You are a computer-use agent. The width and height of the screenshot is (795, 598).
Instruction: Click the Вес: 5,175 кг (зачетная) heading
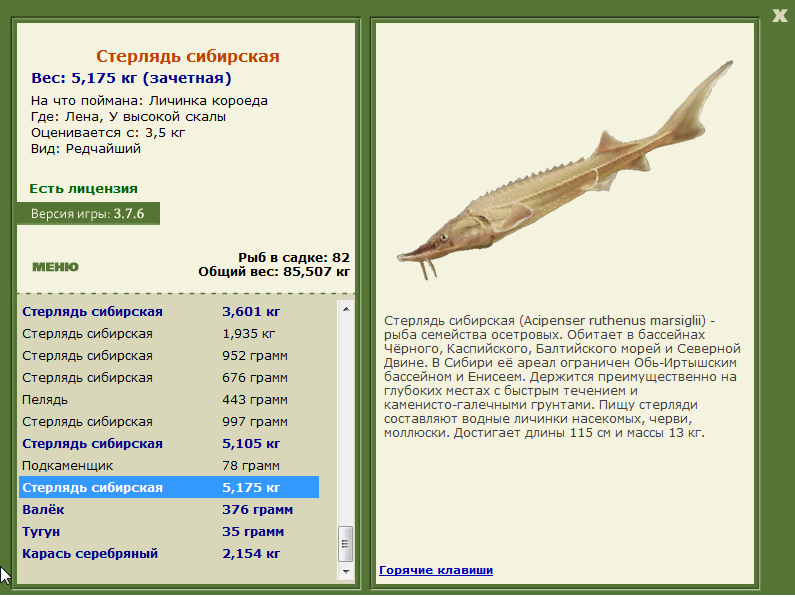(x=131, y=78)
